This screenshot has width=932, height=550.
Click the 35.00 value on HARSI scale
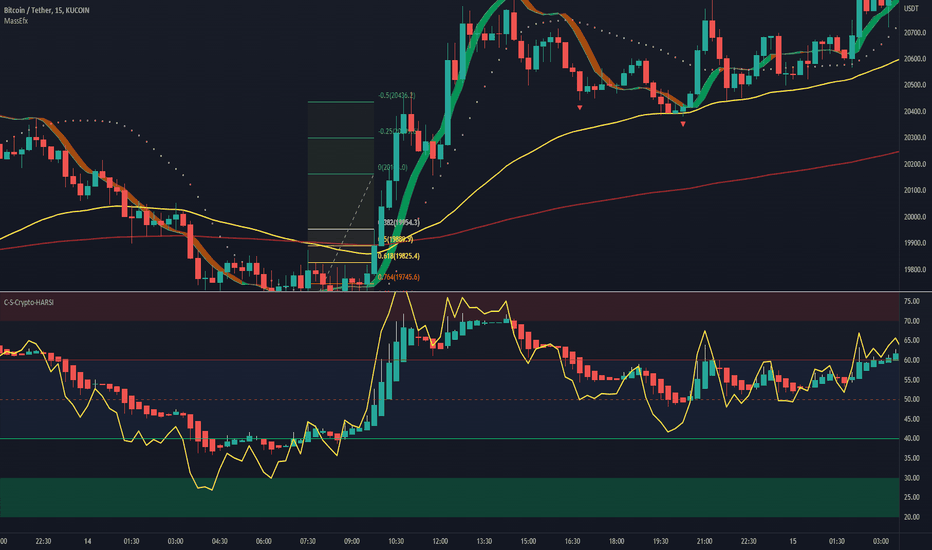pyautogui.click(x=912, y=458)
